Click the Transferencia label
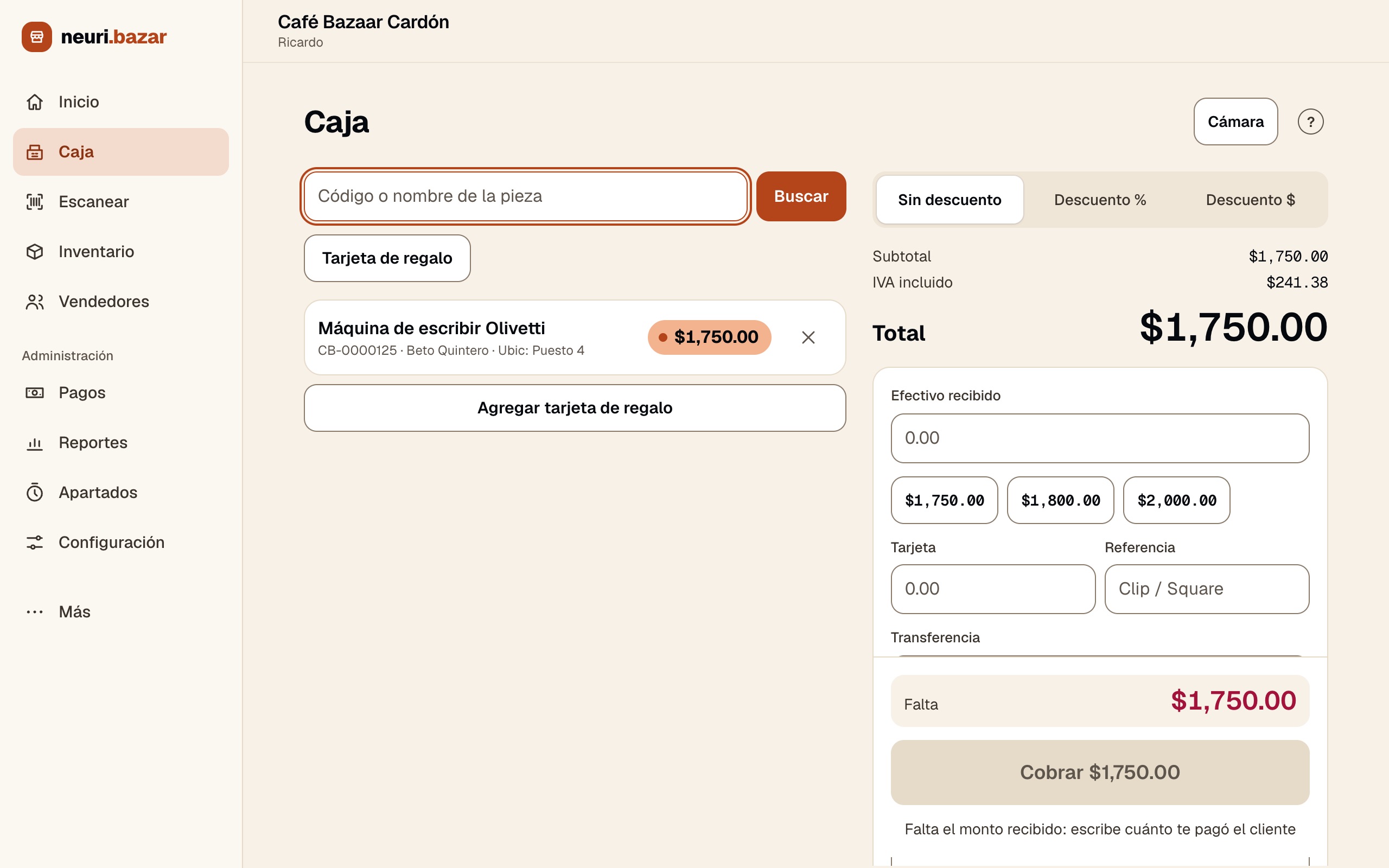The width and height of the screenshot is (1389, 868). point(935,637)
